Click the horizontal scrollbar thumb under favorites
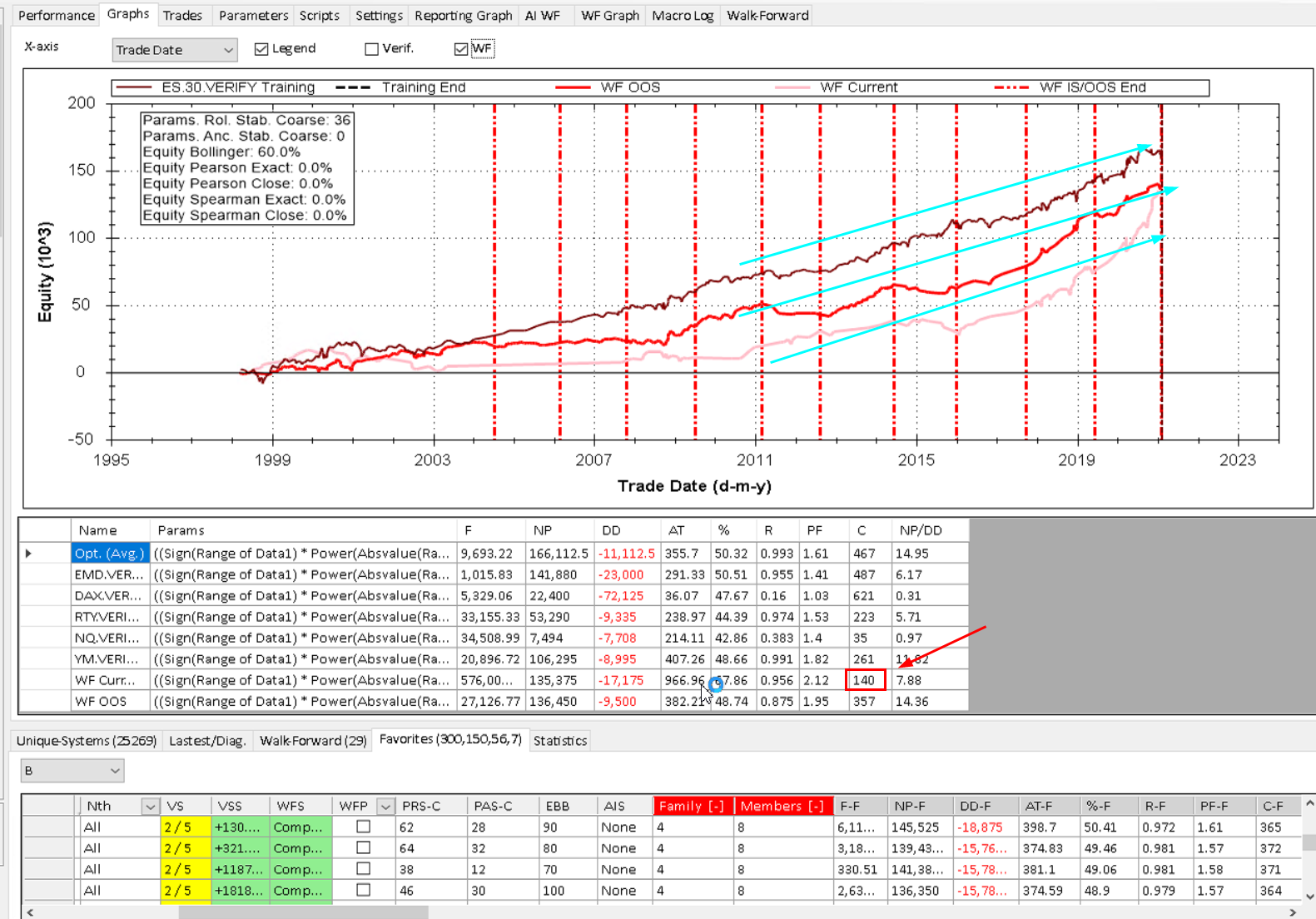The width and height of the screenshot is (1316, 919). coord(304,912)
